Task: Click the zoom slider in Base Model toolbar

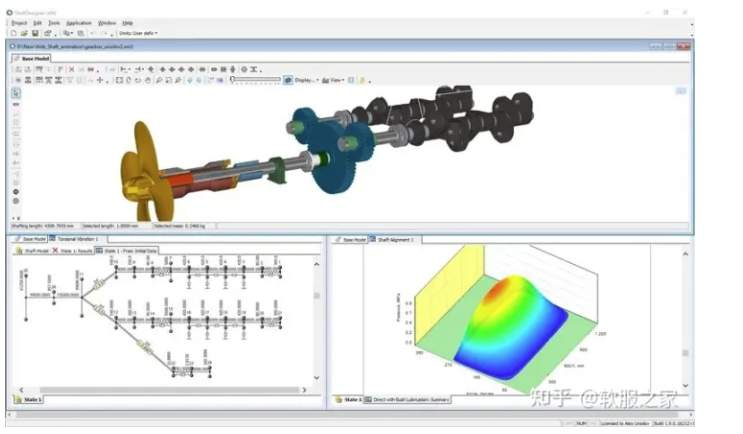Action: (x=255, y=80)
